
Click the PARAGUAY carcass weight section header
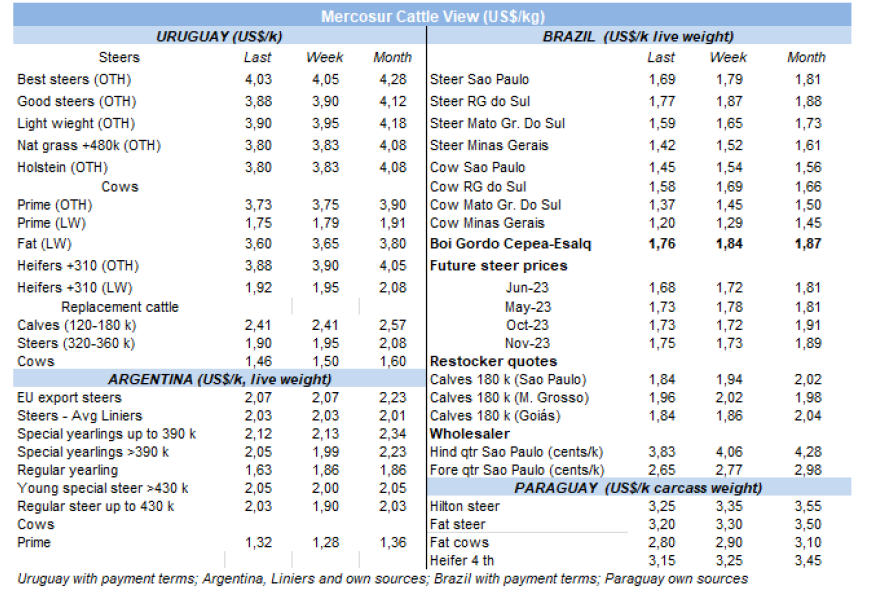click(638, 488)
